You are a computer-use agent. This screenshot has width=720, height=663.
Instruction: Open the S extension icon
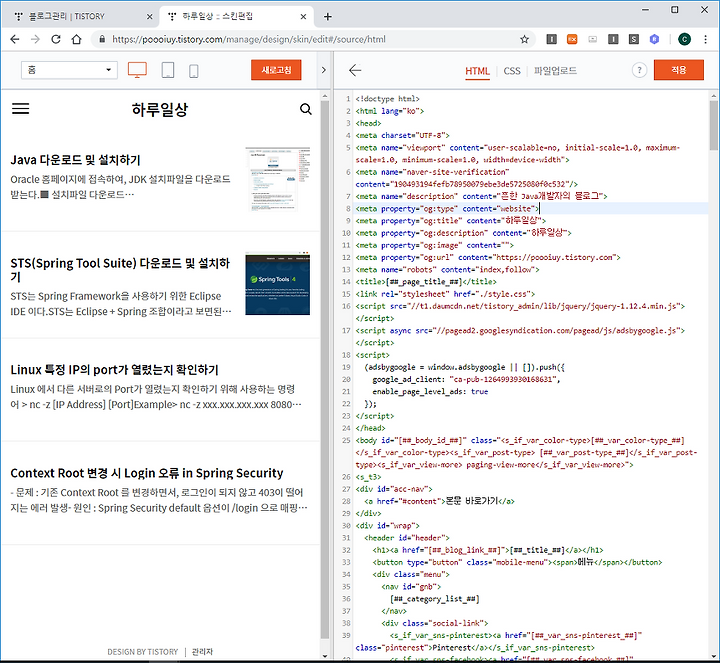tap(634, 39)
